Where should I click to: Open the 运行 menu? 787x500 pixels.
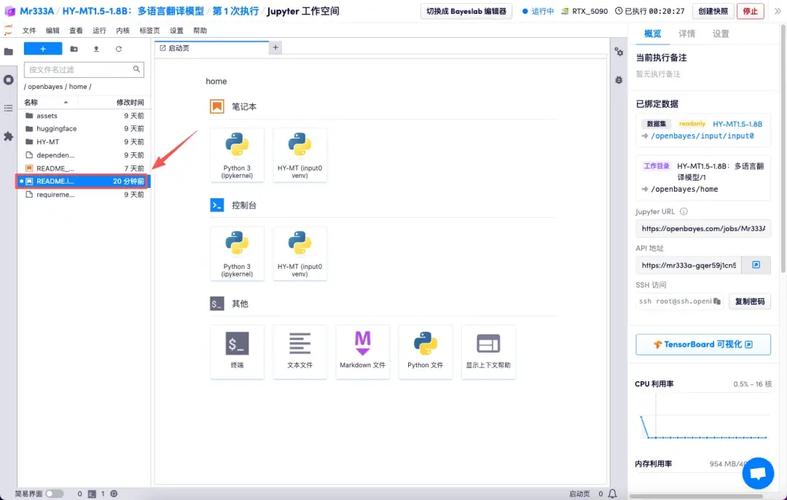(99, 31)
